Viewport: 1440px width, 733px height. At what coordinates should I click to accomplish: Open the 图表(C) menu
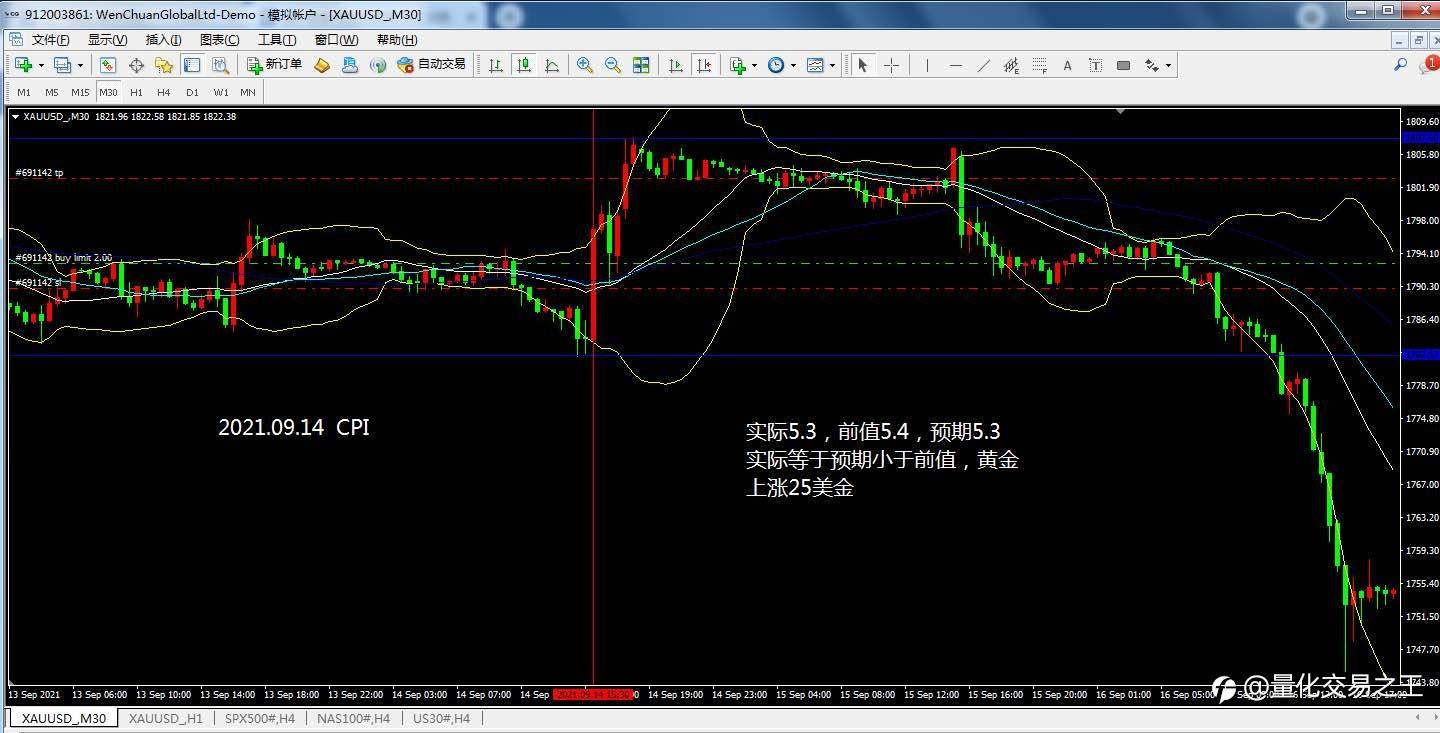(219, 40)
